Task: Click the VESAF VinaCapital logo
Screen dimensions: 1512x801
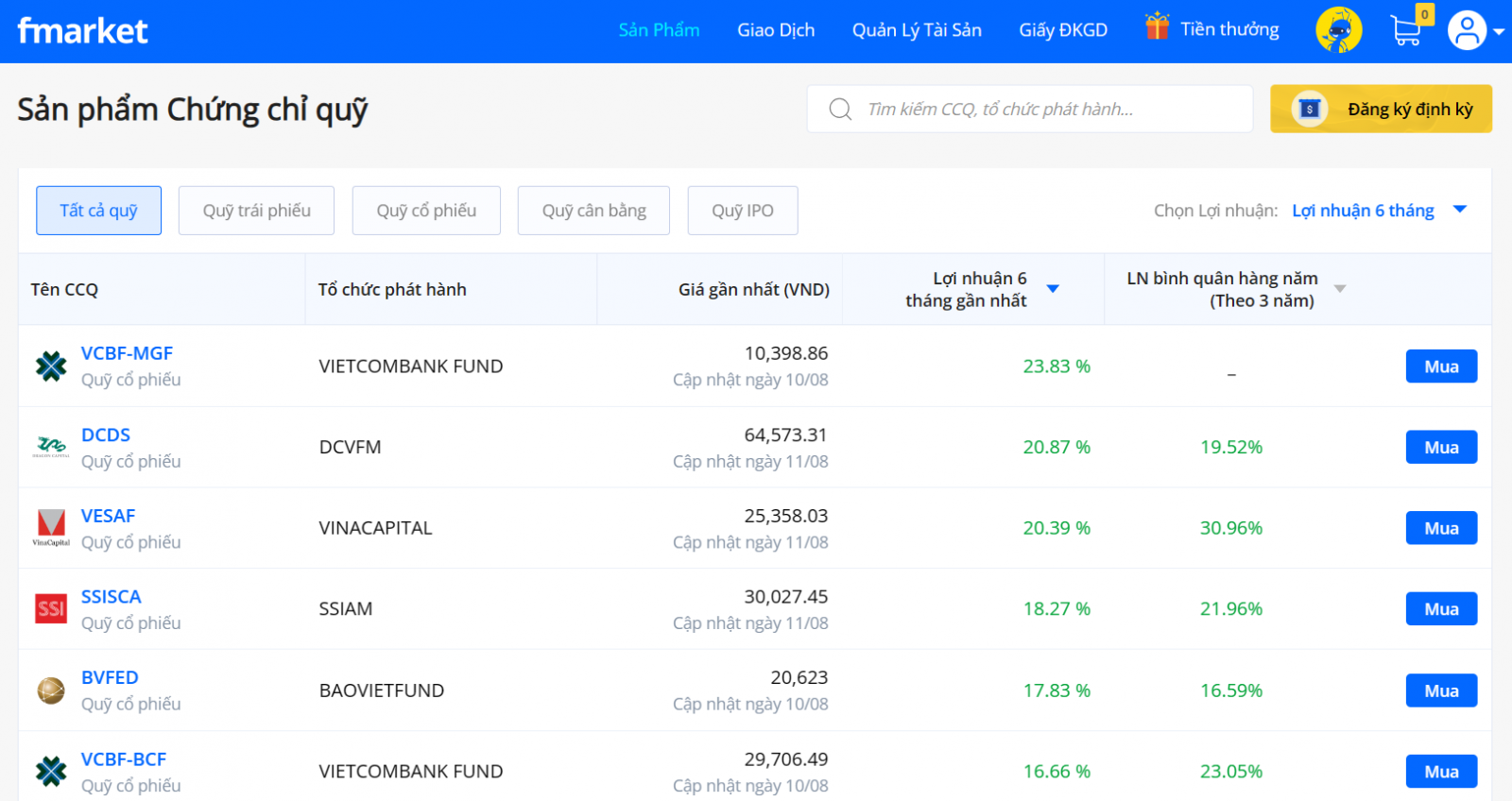Action: 51,528
